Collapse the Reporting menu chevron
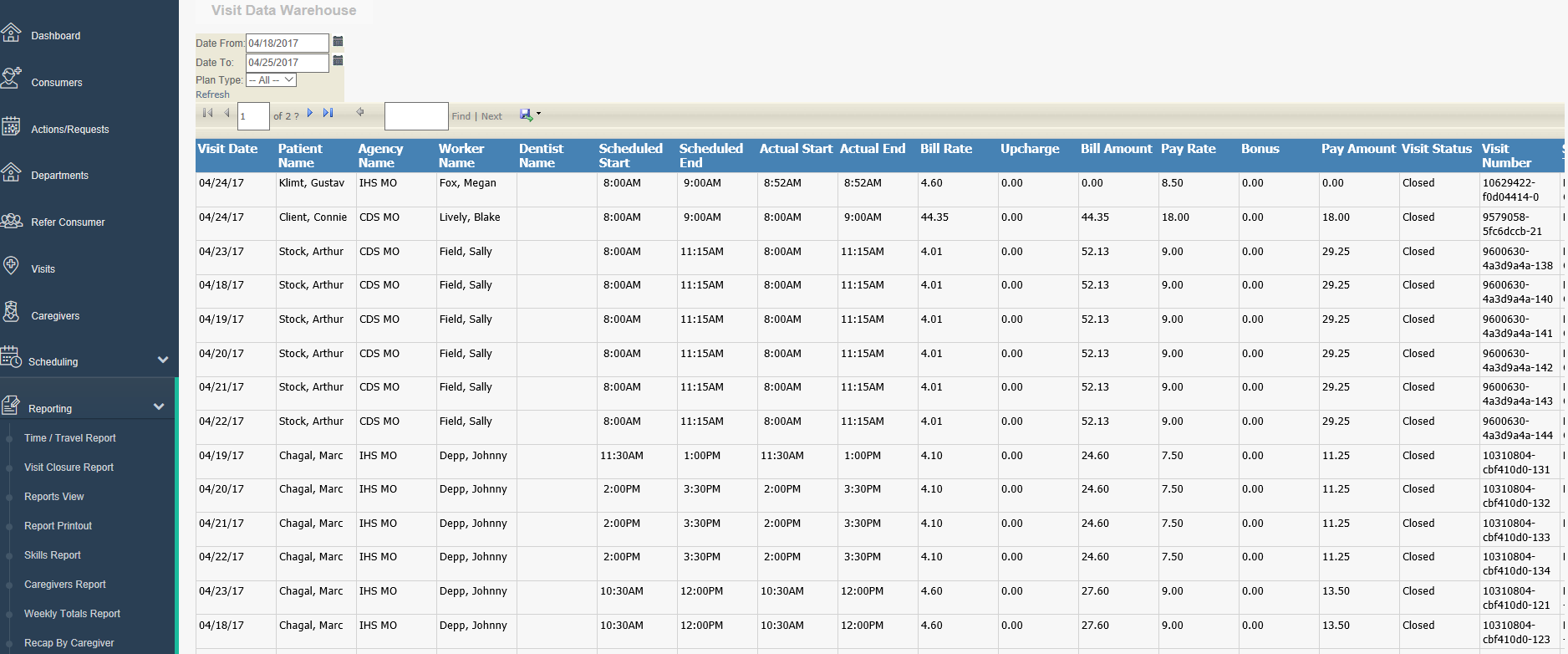This screenshot has height=654, width=1568. 159,406
